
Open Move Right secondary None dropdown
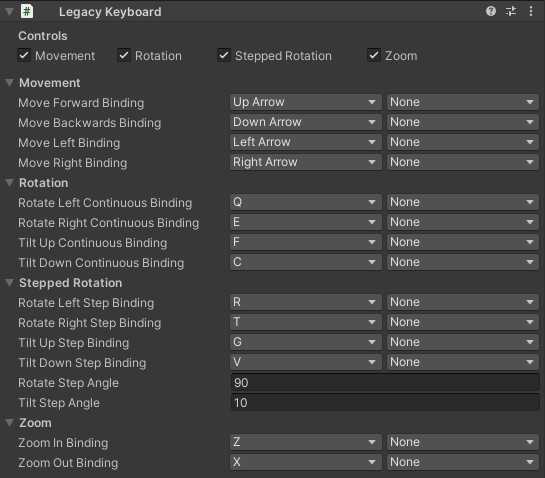(463, 162)
